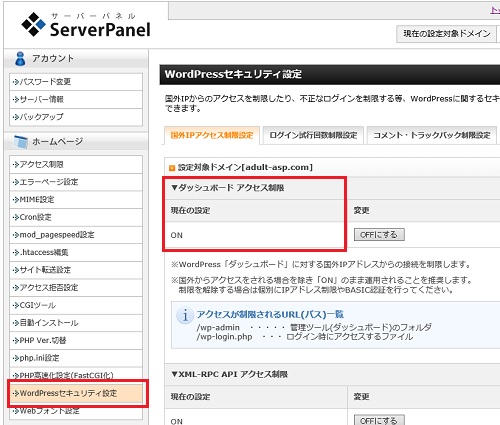Switch to ログイン試行回数制限設定 tab
Image resolution: width=500 pixels, height=425 pixels.
tap(313, 135)
